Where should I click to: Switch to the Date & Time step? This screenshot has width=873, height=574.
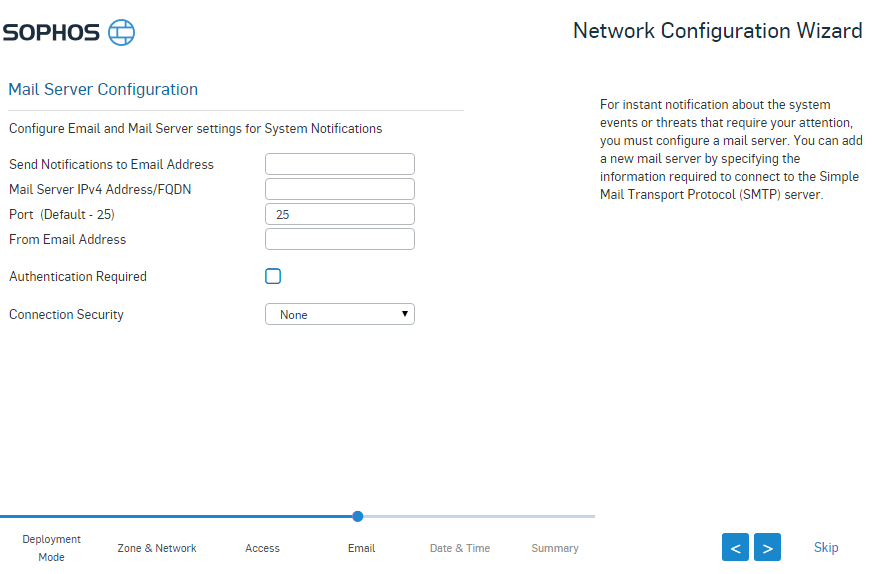click(x=460, y=548)
